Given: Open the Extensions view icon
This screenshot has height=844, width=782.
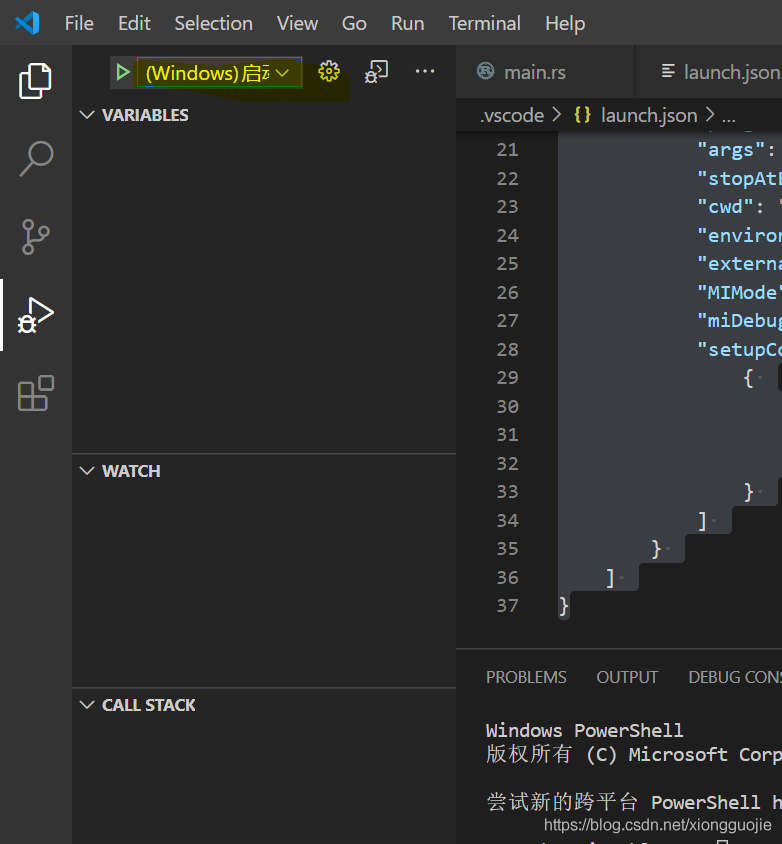Looking at the screenshot, I should (x=36, y=393).
